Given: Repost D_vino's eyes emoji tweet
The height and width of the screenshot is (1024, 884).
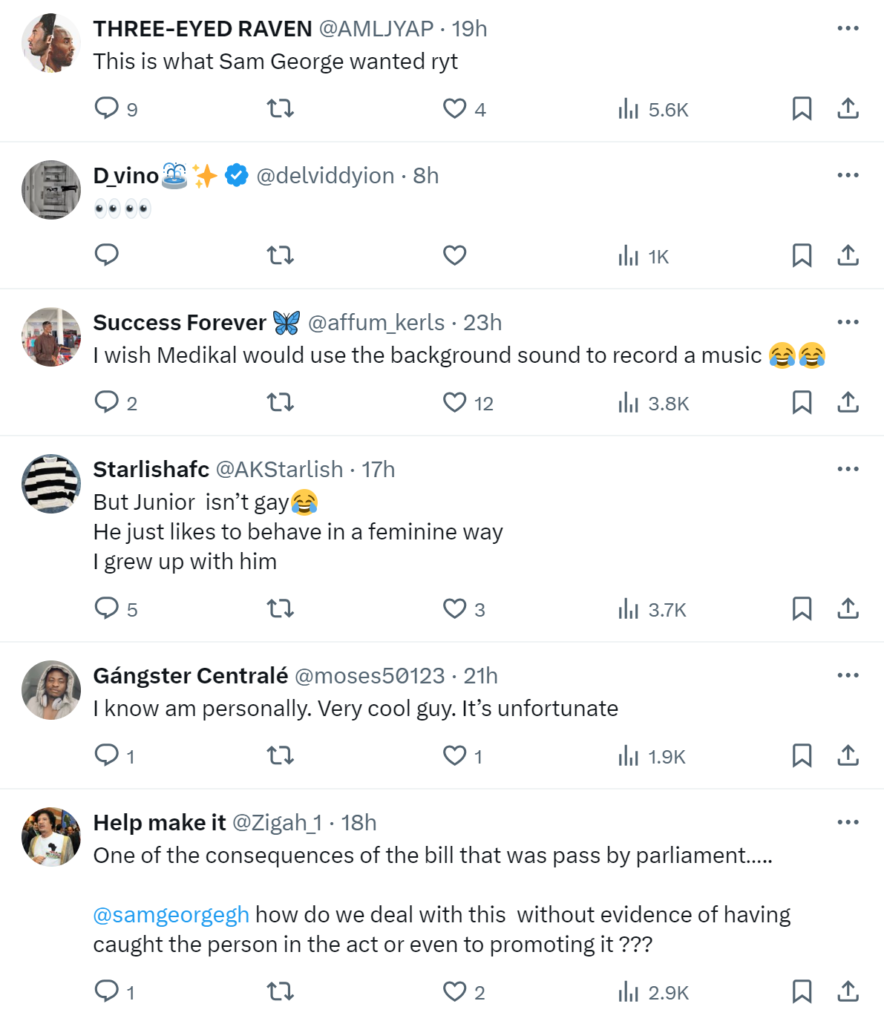Looking at the screenshot, I should [281, 256].
